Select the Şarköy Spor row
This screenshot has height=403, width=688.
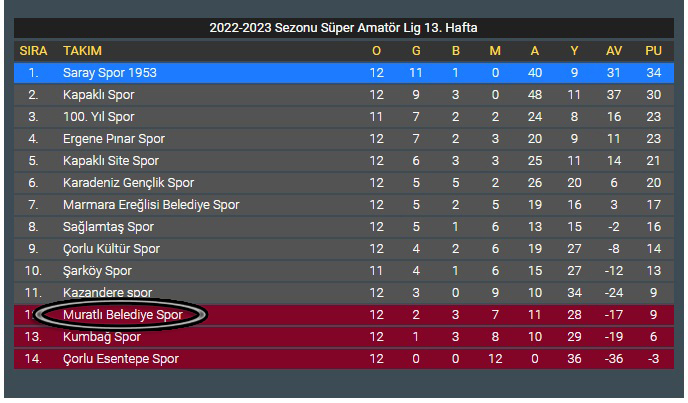pos(344,270)
